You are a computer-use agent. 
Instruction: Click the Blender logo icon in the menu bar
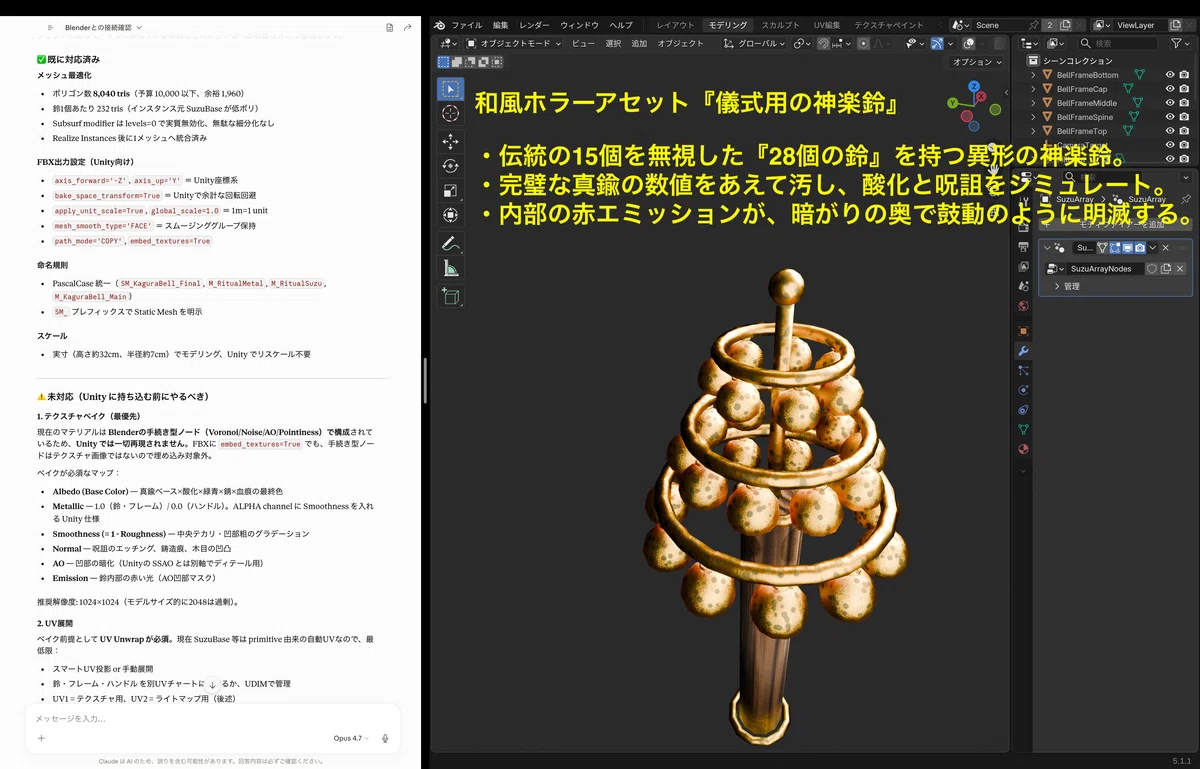click(439, 25)
